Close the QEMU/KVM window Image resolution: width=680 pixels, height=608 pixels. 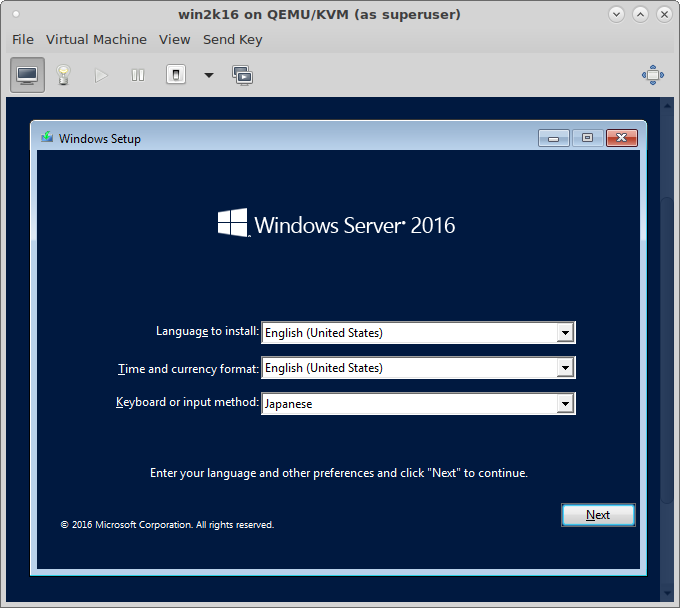coord(664,14)
